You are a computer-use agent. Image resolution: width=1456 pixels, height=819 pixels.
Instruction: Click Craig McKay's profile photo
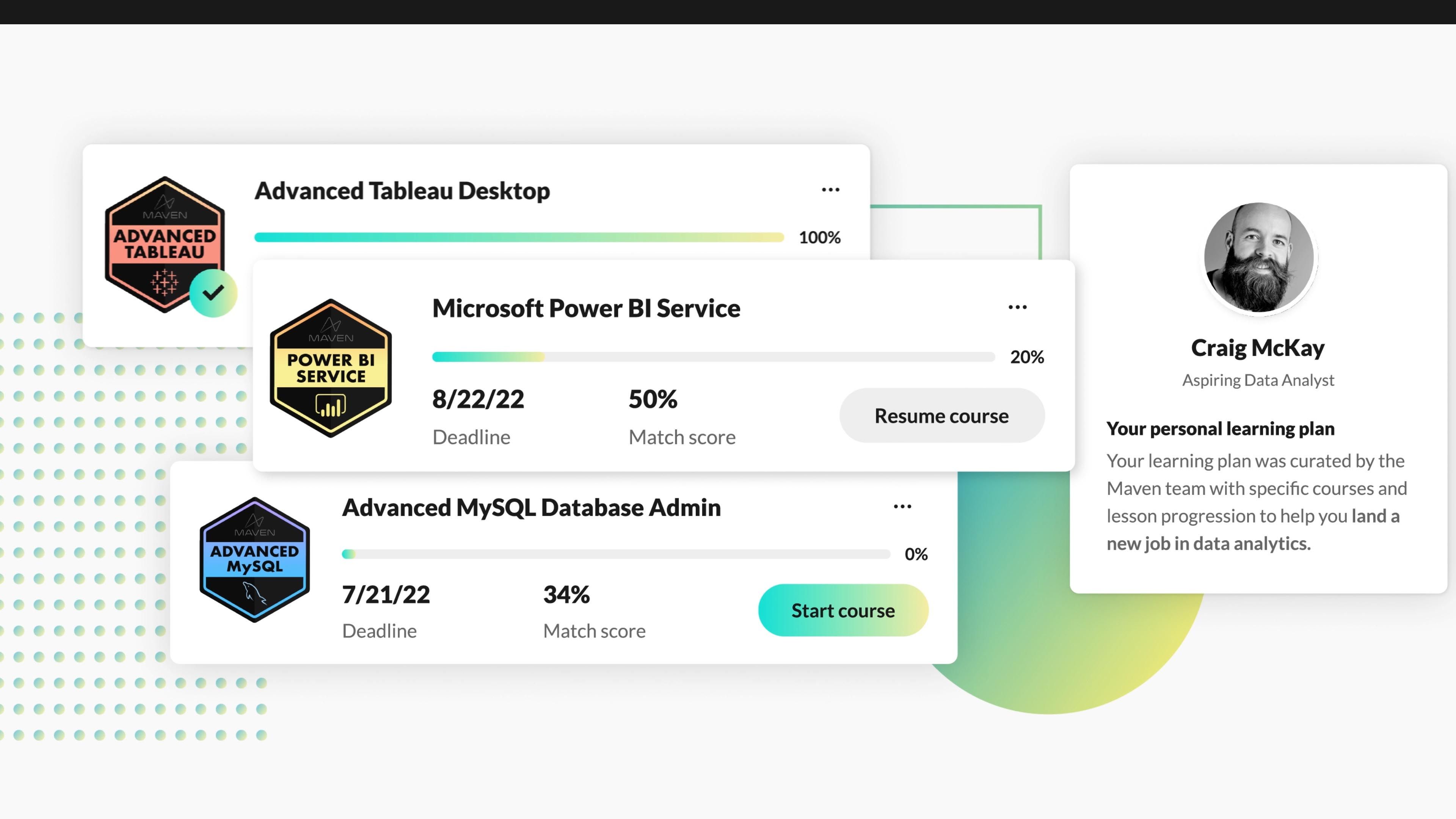(x=1259, y=257)
